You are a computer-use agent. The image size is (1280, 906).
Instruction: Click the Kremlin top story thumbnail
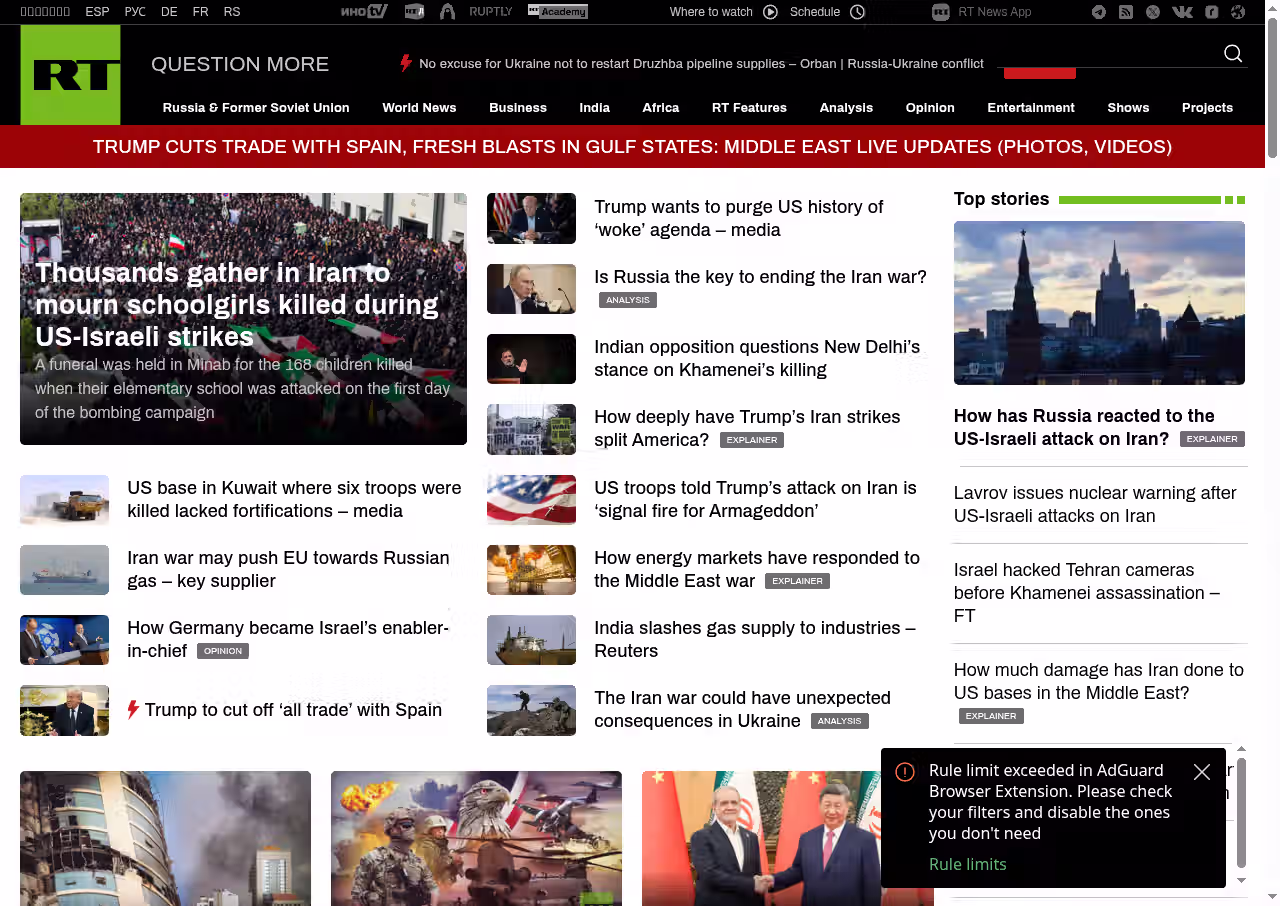(1099, 302)
